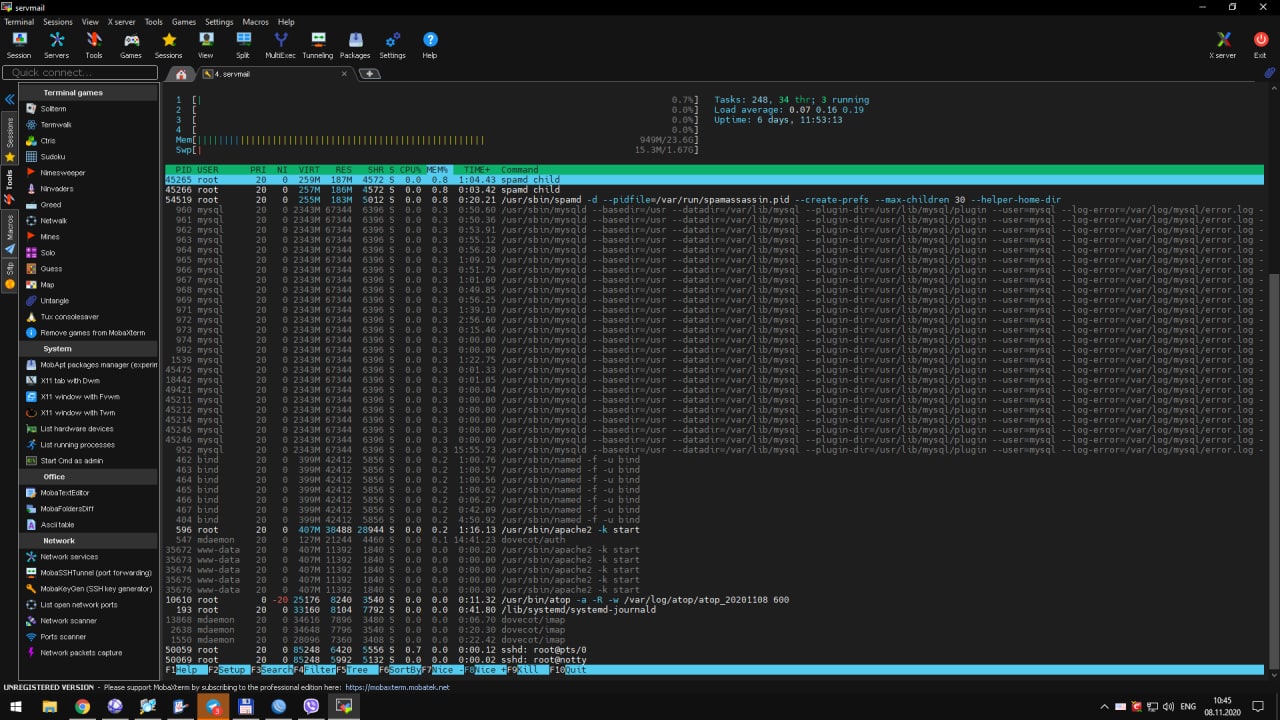Launch the Untangle game
The height and width of the screenshot is (720, 1280).
55,300
